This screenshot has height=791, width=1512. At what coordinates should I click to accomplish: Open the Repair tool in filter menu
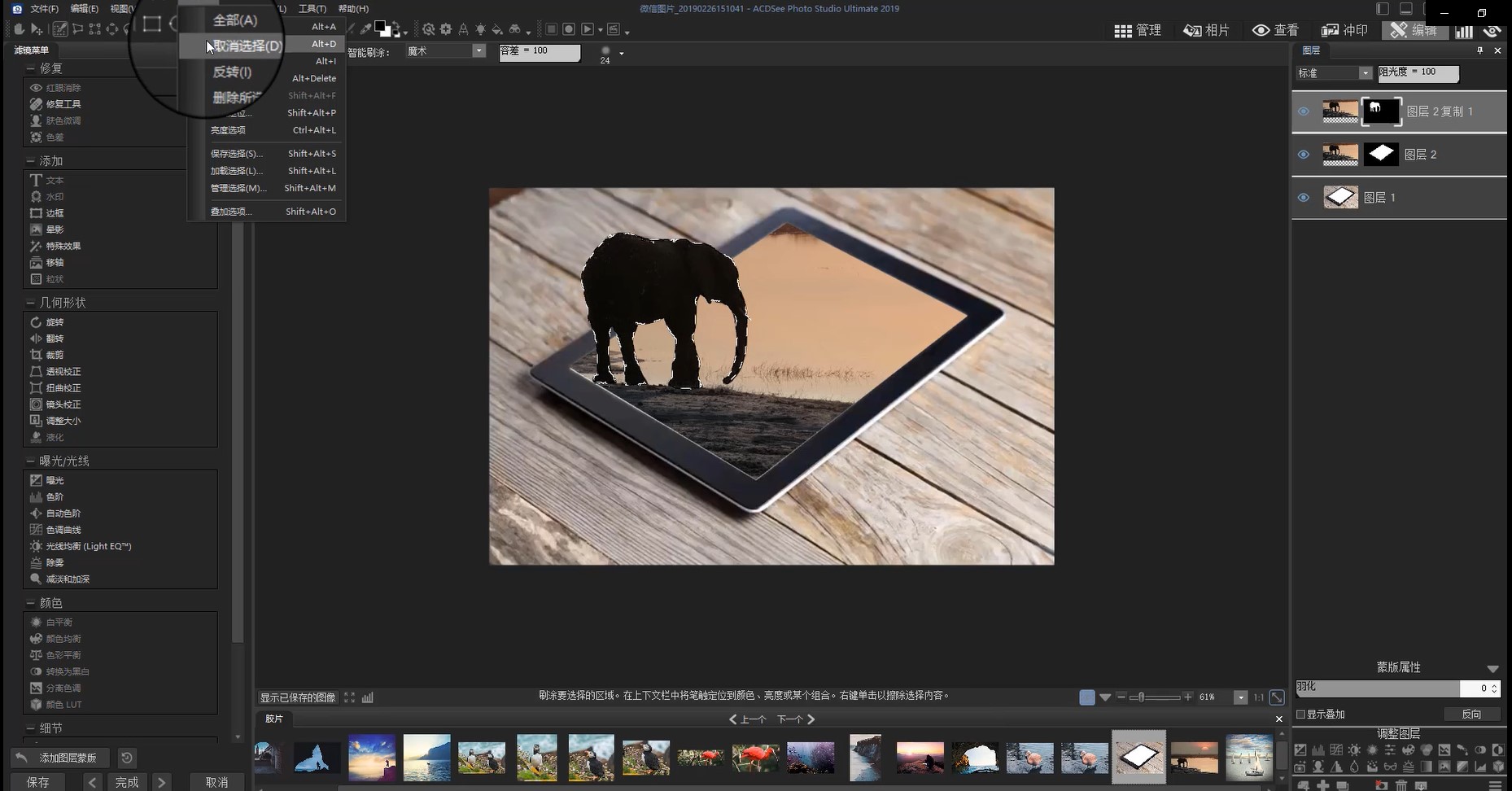(x=55, y=104)
